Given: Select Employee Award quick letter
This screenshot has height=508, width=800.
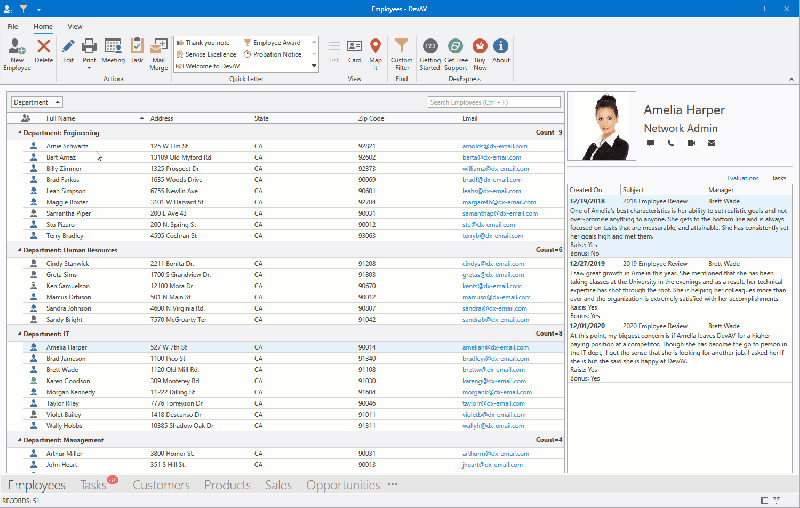Looking at the screenshot, I should click(x=272, y=43).
